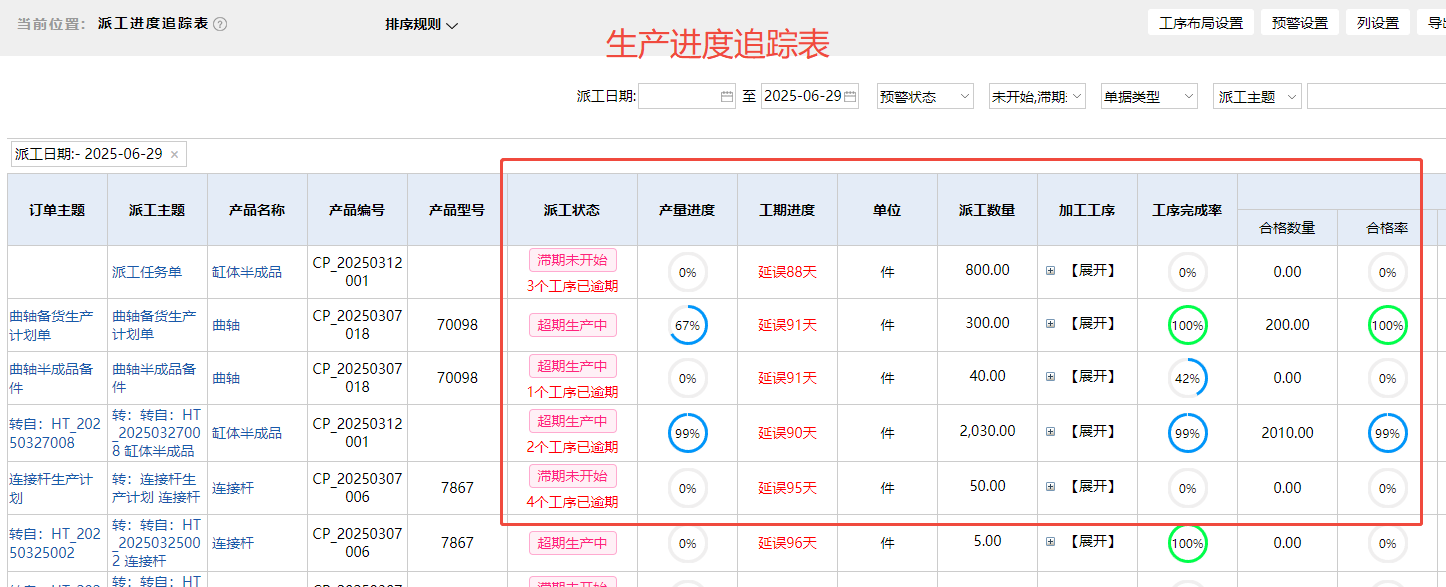The width and height of the screenshot is (1446, 587).
Task: Click the 工序布局设置 button
Action: [x=1200, y=23]
